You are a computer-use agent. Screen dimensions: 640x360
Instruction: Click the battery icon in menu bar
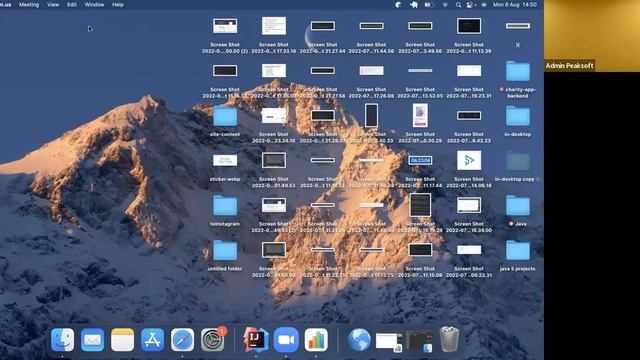pos(429,4)
